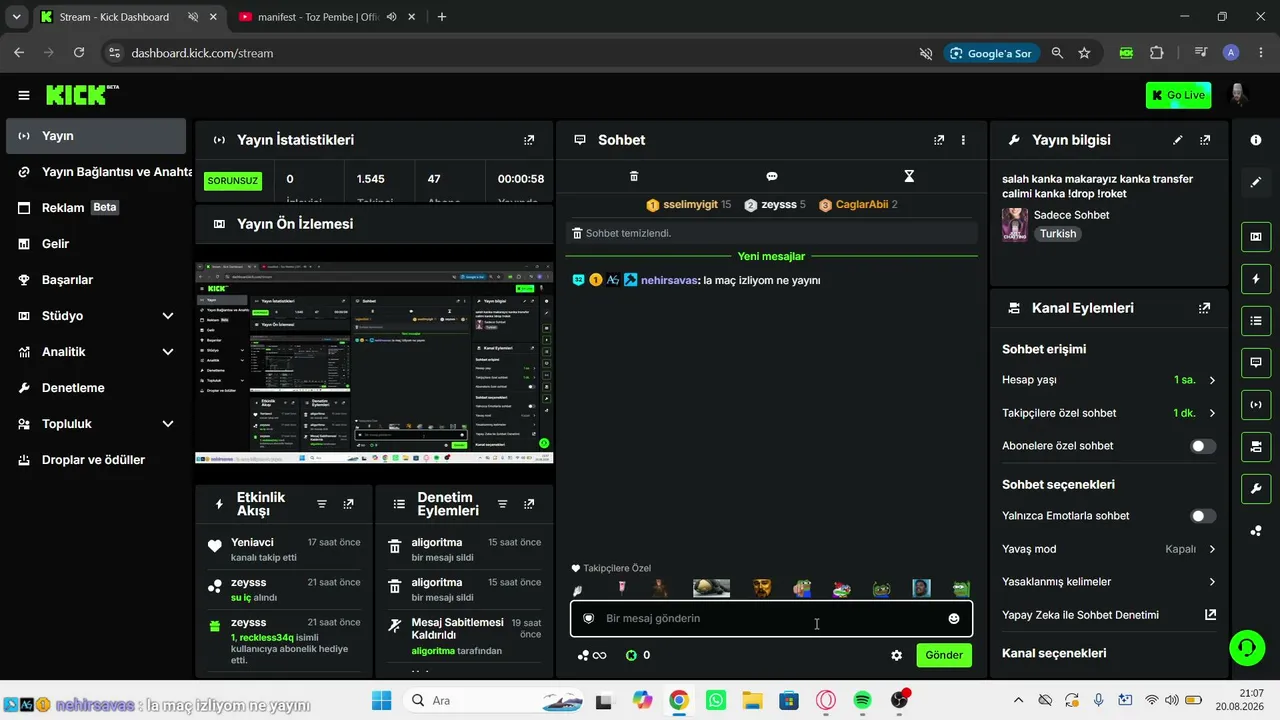
Task: Filter the Etkinlik Akışı feed
Action: (322, 504)
